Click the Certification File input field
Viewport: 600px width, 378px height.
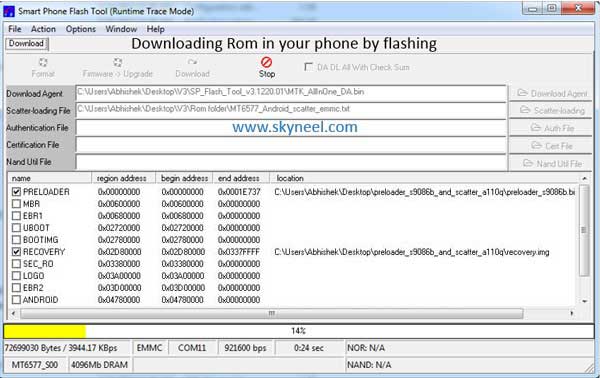[291, 145]
